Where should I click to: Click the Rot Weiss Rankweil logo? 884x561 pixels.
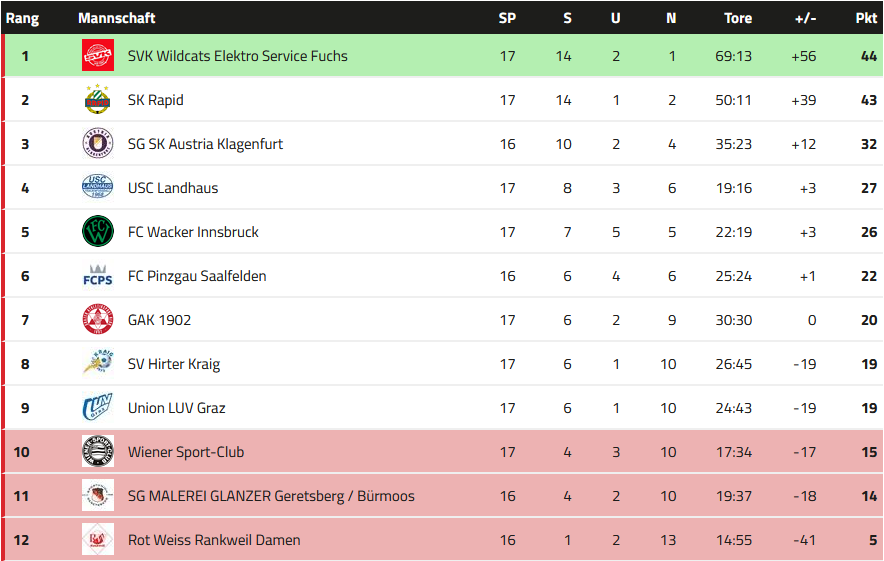(x=98, y=540)
